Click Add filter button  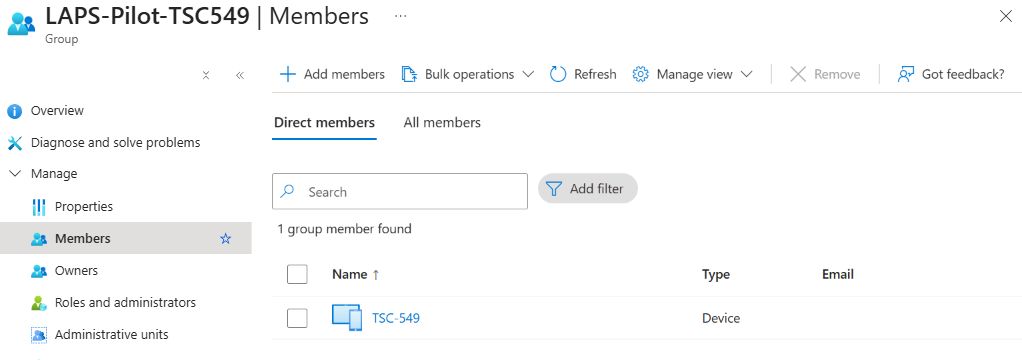click(587, 188)
